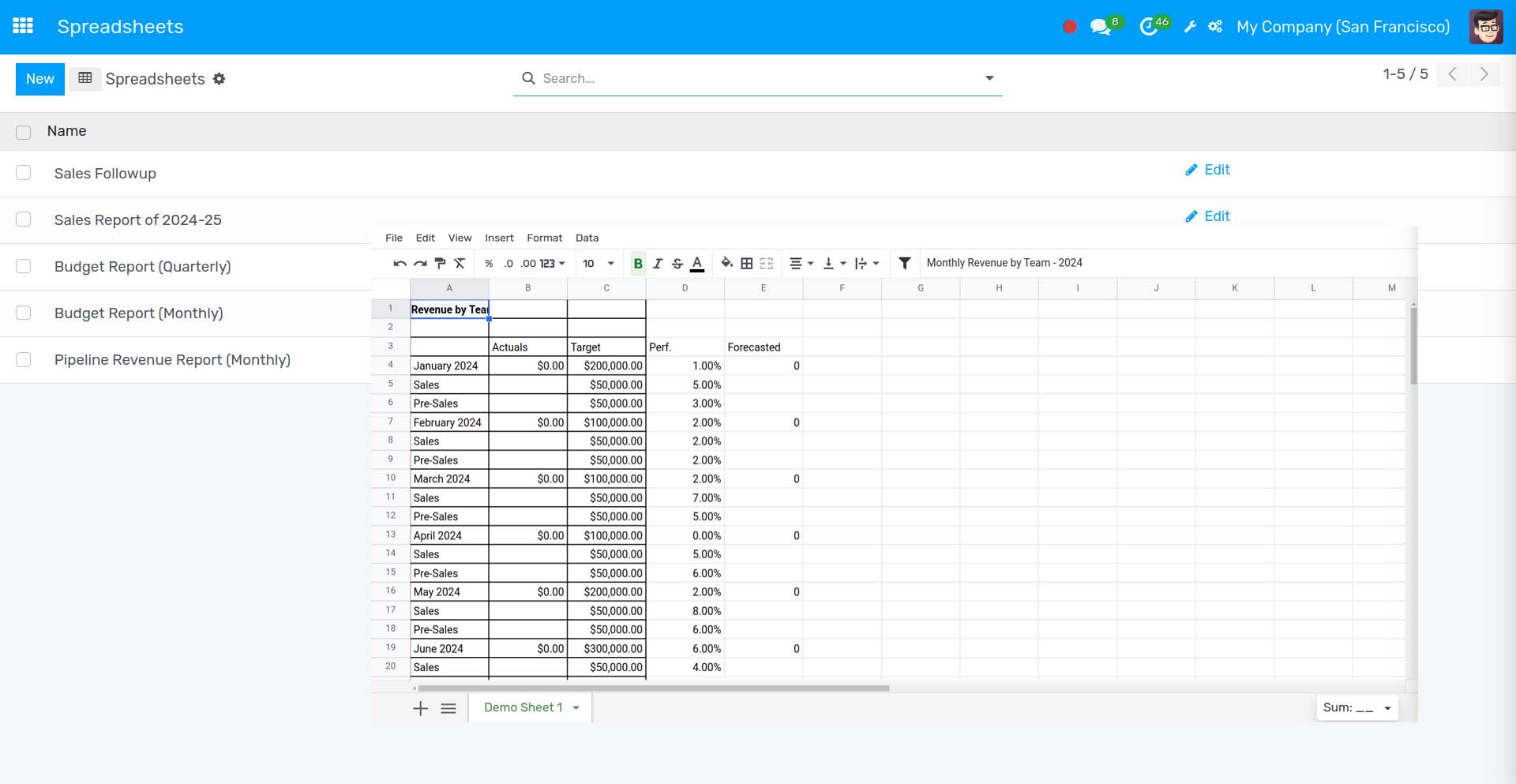The height and width of the screenshot is (784, 1516).
Task: Open the Format menu
Action: coord(545,238)
